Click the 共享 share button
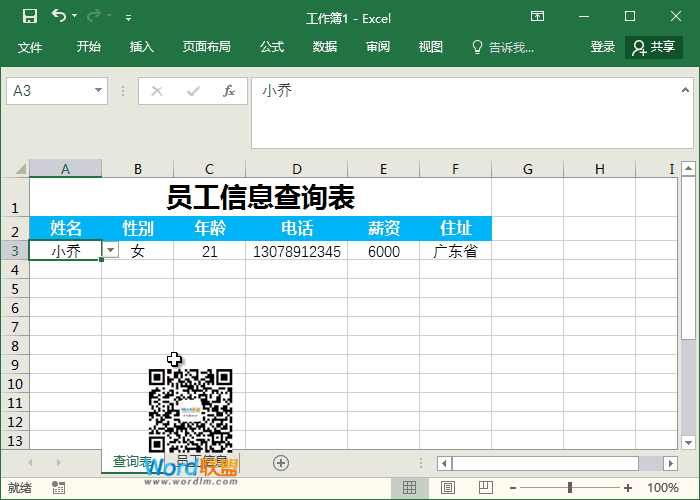The width and height of the screenshot is (700, 500). [654, 47]
